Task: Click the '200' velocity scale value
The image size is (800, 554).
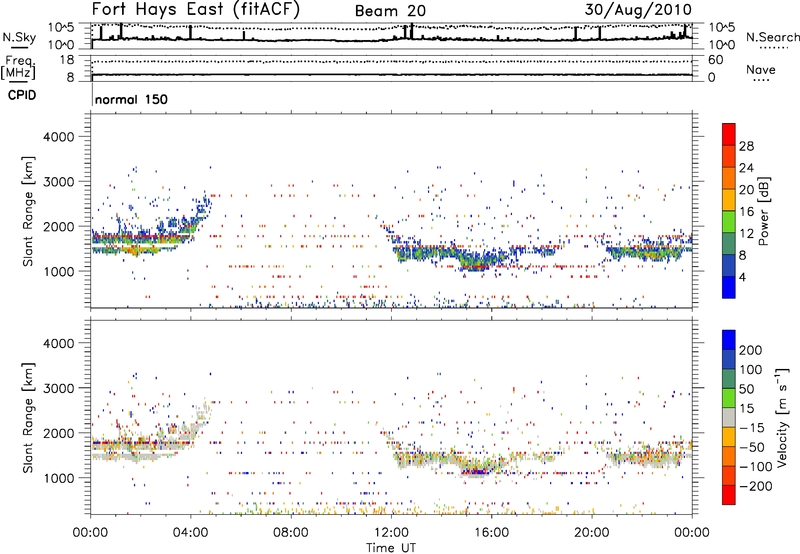Action: [751, 350]
